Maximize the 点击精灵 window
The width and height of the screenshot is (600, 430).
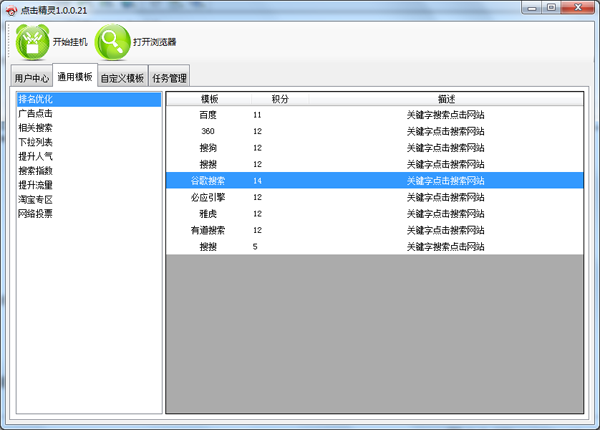[551, 8]
